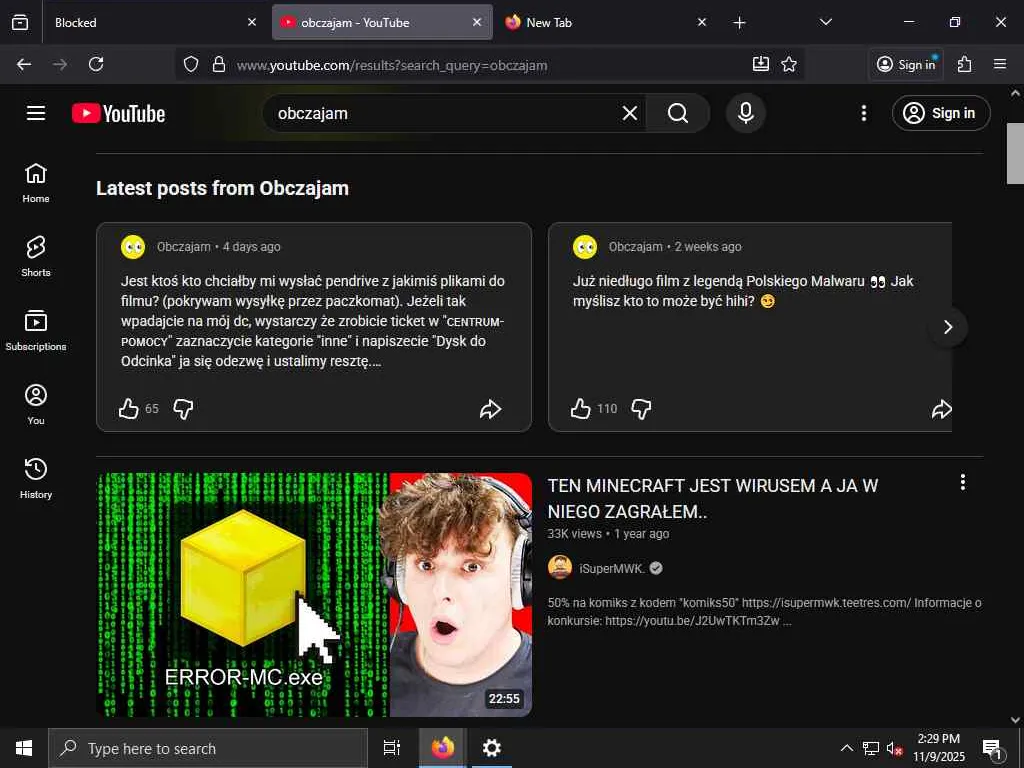Click the Firefox account Sign in button

click(906, 64)
